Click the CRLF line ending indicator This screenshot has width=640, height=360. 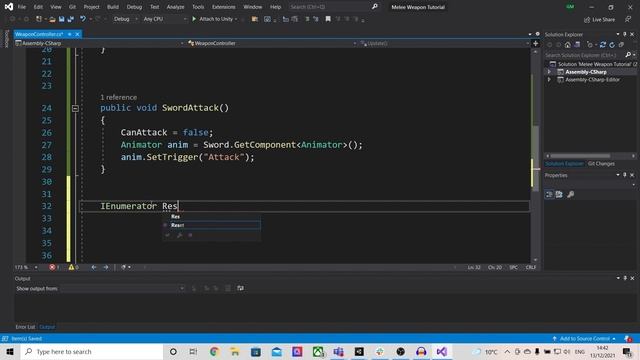coord(531,267)
